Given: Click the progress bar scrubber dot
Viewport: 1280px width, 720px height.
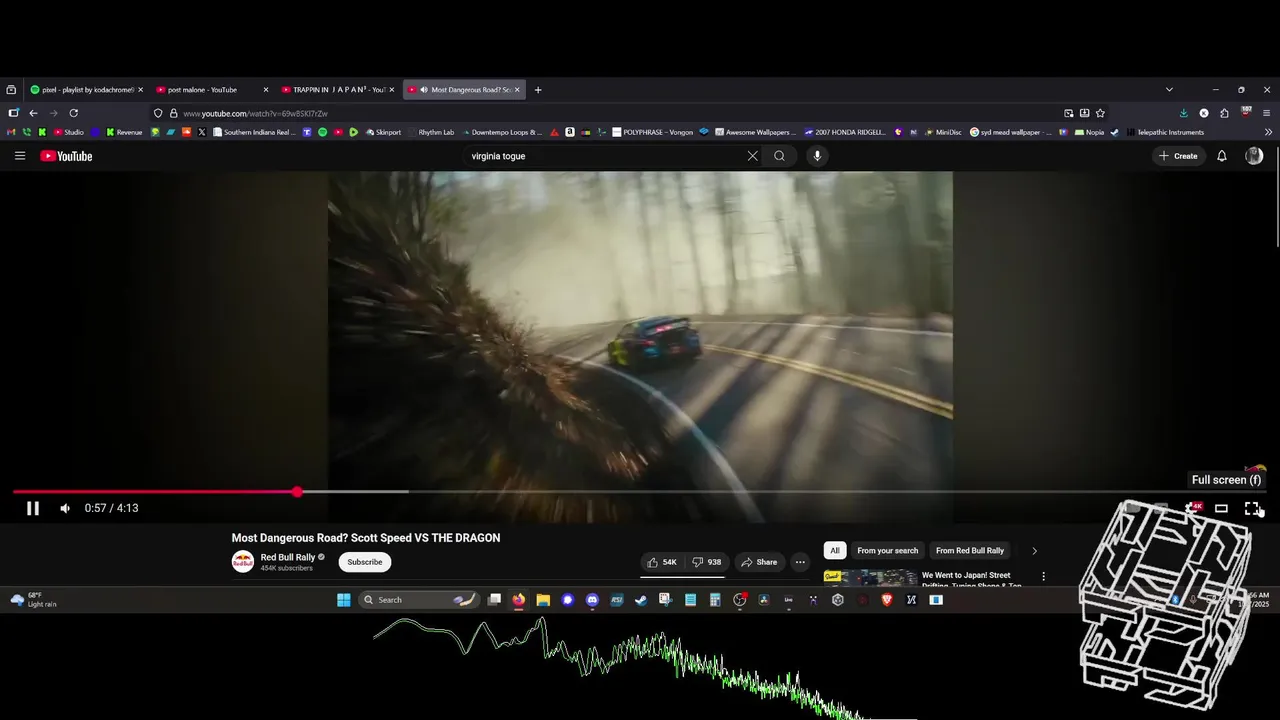Looking at the screenshot, I should tap(297, 492).
